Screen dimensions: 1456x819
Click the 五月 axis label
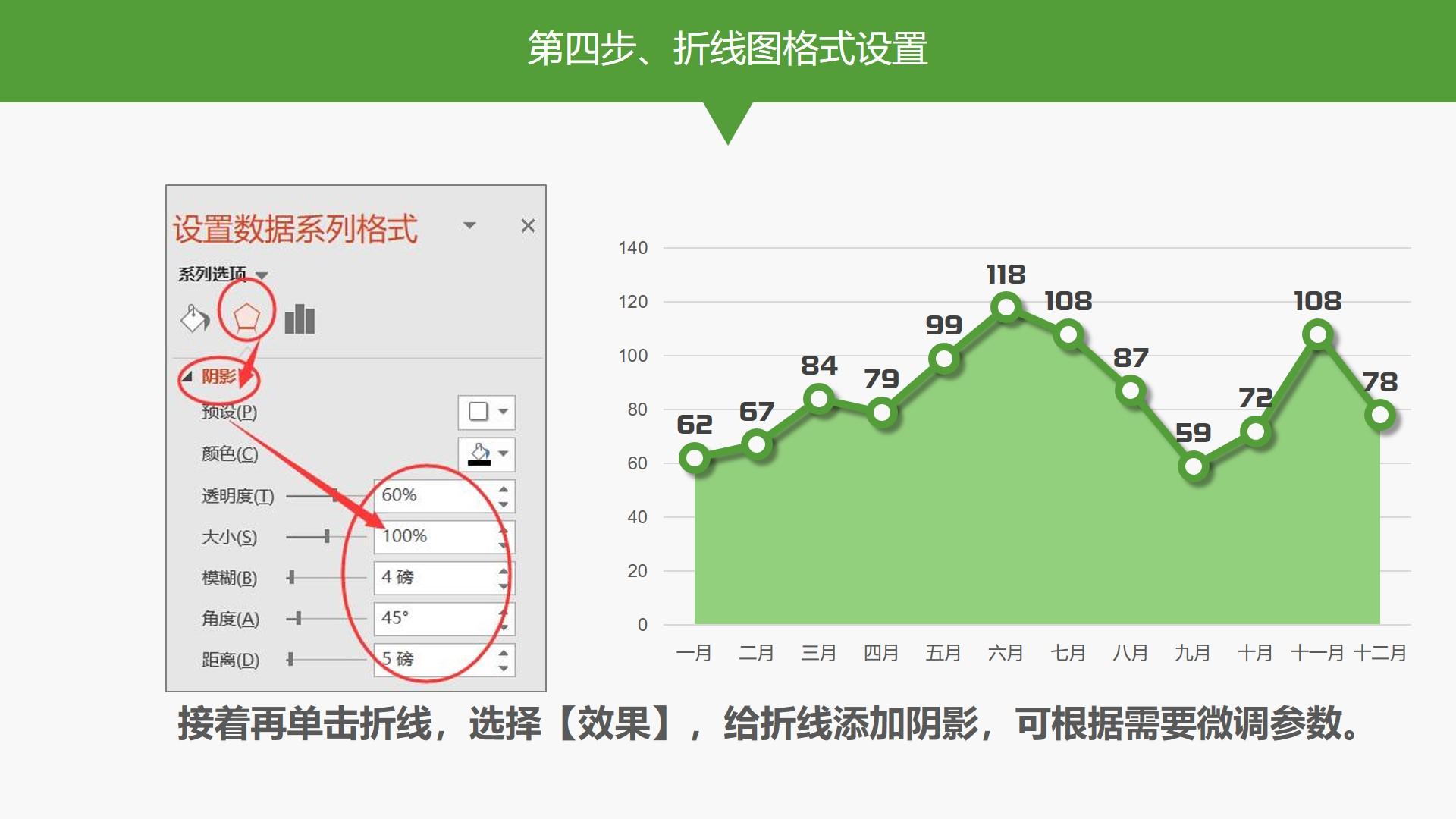tap(943, 653)
